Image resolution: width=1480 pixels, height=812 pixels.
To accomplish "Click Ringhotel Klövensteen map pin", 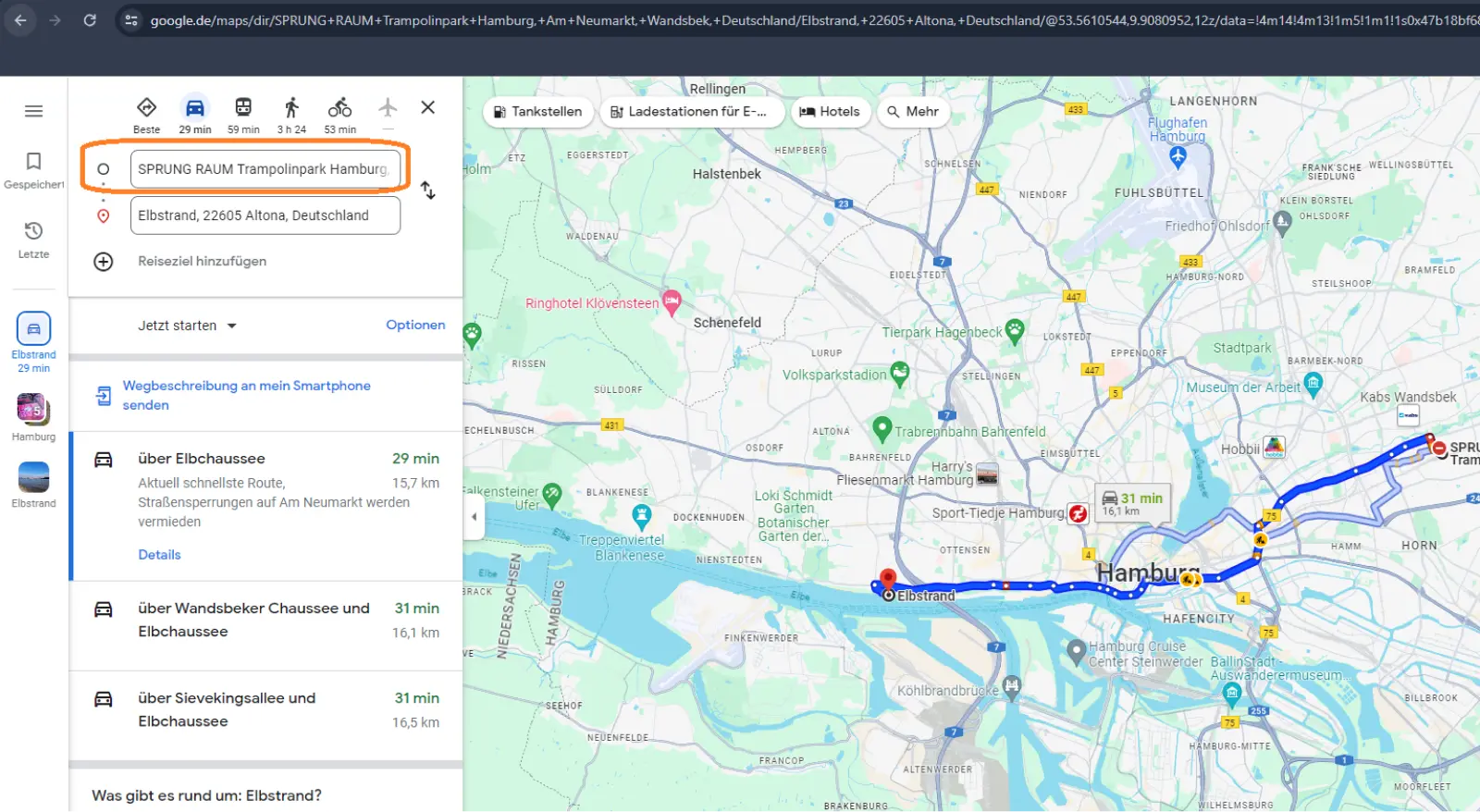I will [x=672, y=301].
